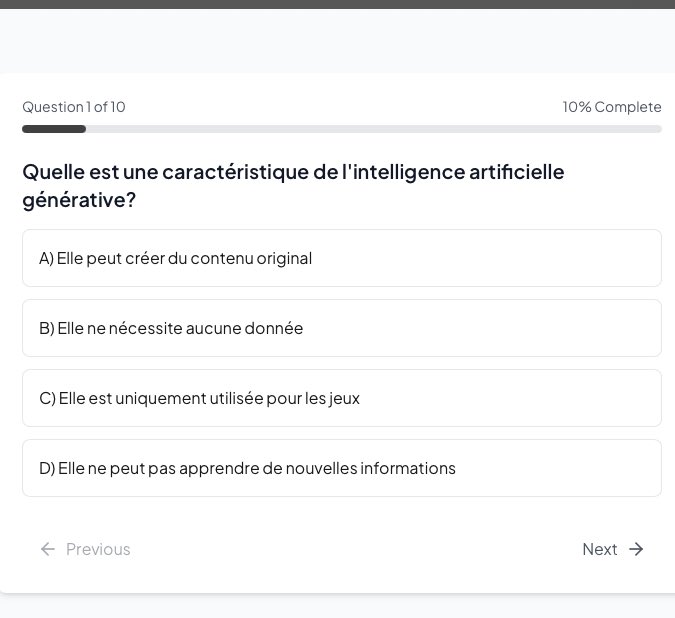Click the word "générative?" in the question title
The width and height of the screenshot is (675, 618).
(x=79, y=200)
